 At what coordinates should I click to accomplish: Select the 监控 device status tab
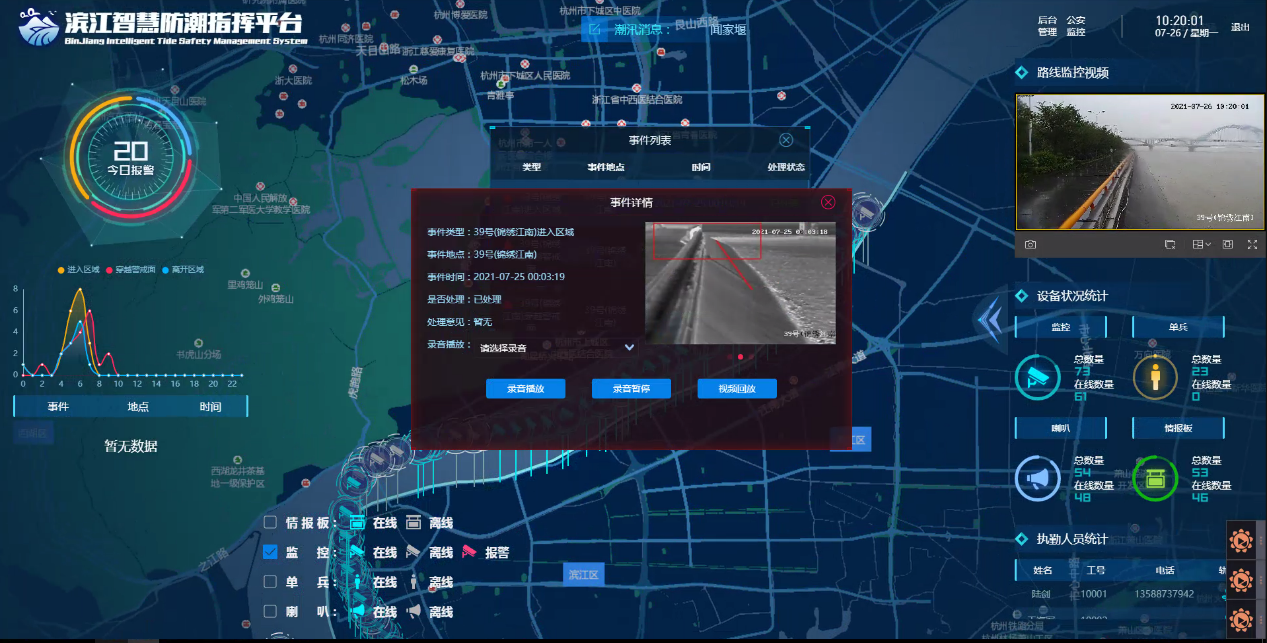[x=1060, y=327]
